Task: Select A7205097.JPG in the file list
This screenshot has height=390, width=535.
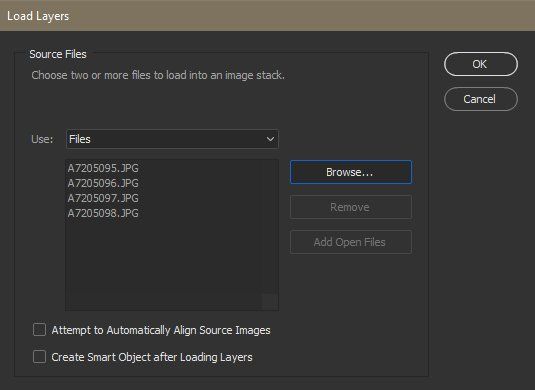Action: tap(103, 198)
